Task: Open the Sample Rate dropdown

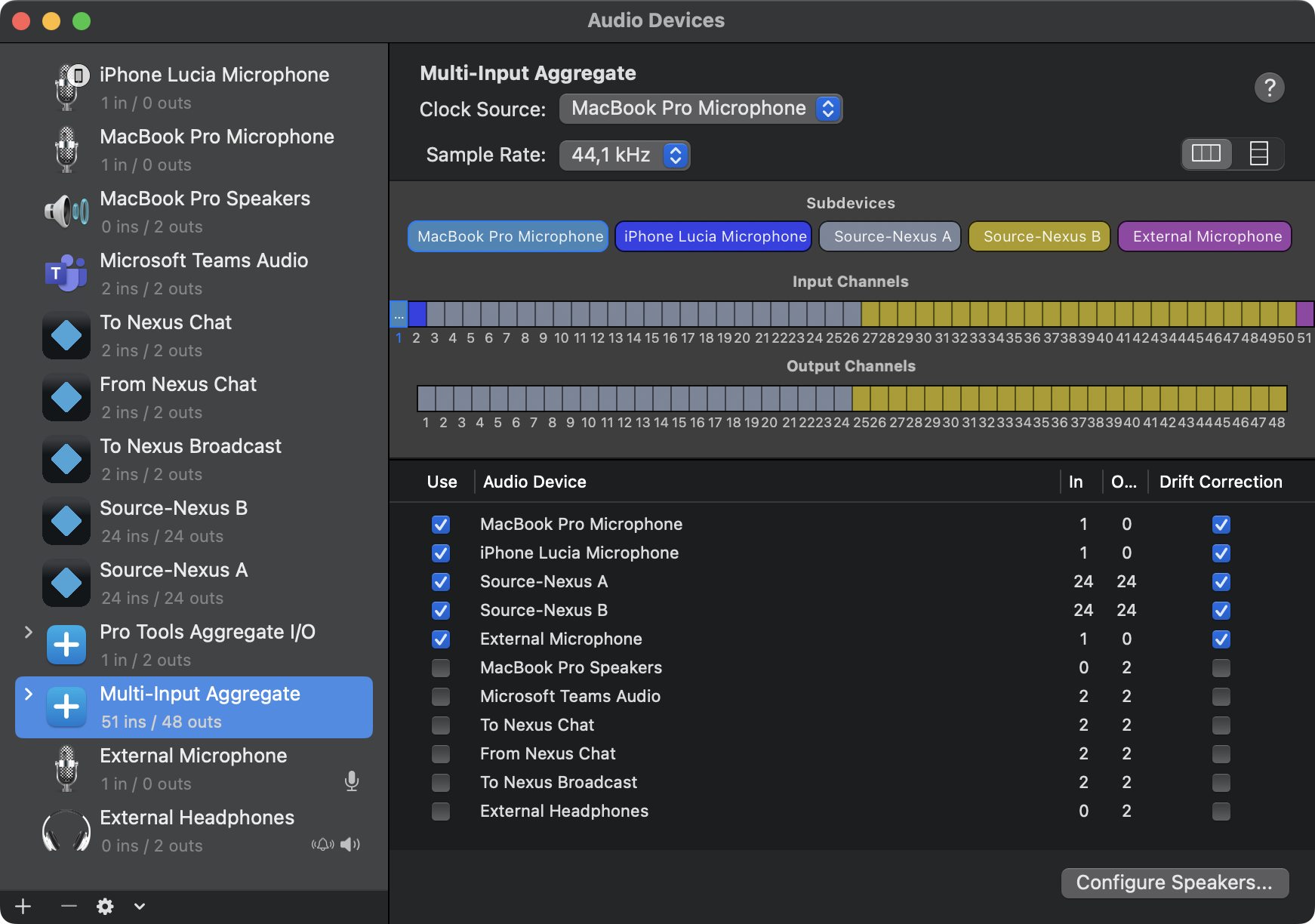Action: [624, 156]
